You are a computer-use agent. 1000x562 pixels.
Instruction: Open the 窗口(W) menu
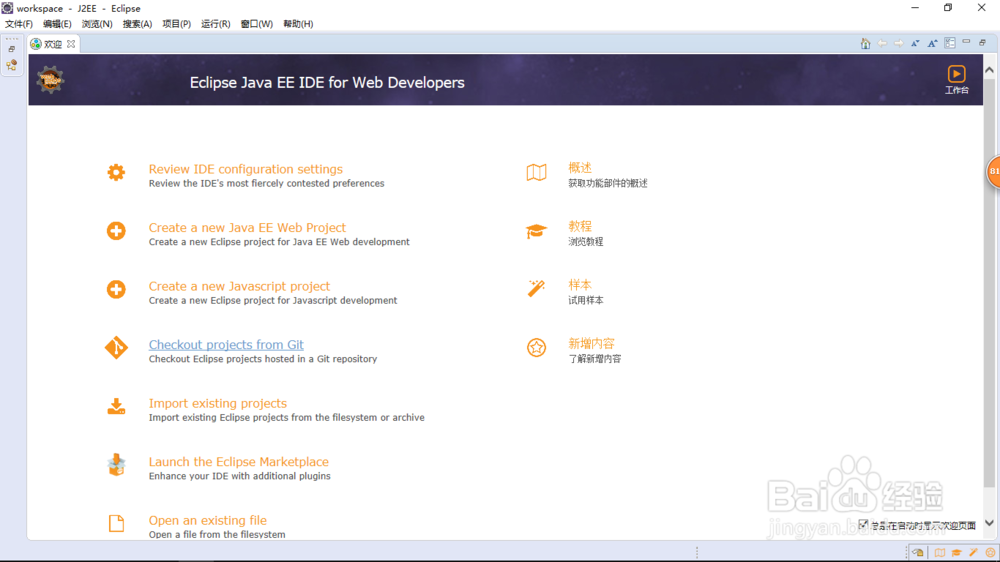click(x=256, y=24)
